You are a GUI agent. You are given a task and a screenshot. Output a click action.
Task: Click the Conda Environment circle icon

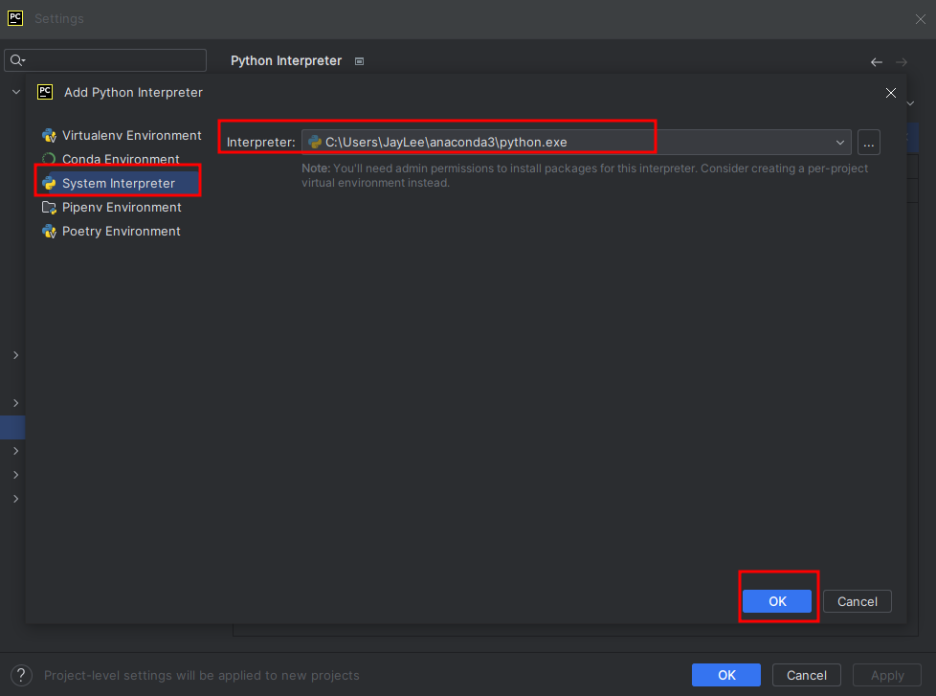tap(49, 159)
